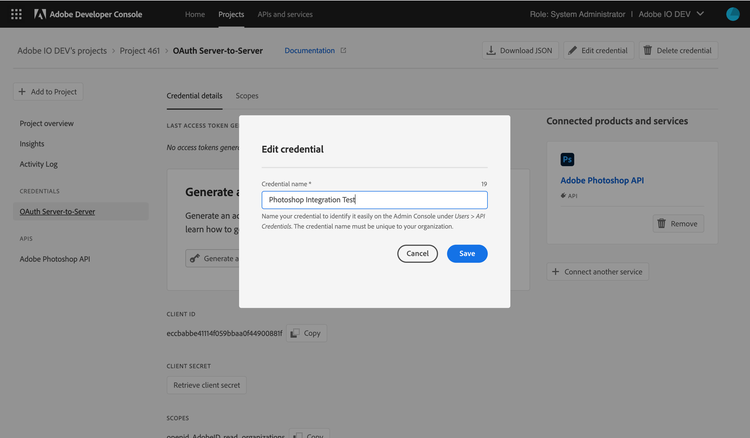The image size is (750, 438).
Task: Open Add to Project menu
Action: (x=48, y=92)
